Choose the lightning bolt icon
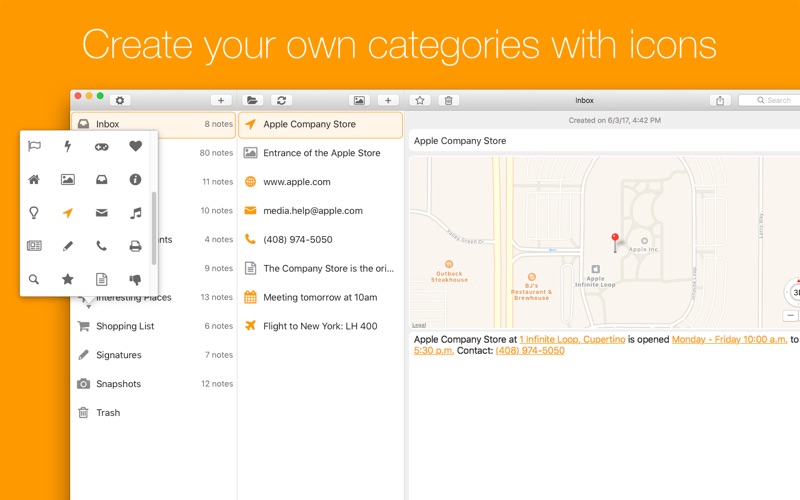800x500 pixels. point(68,146)
